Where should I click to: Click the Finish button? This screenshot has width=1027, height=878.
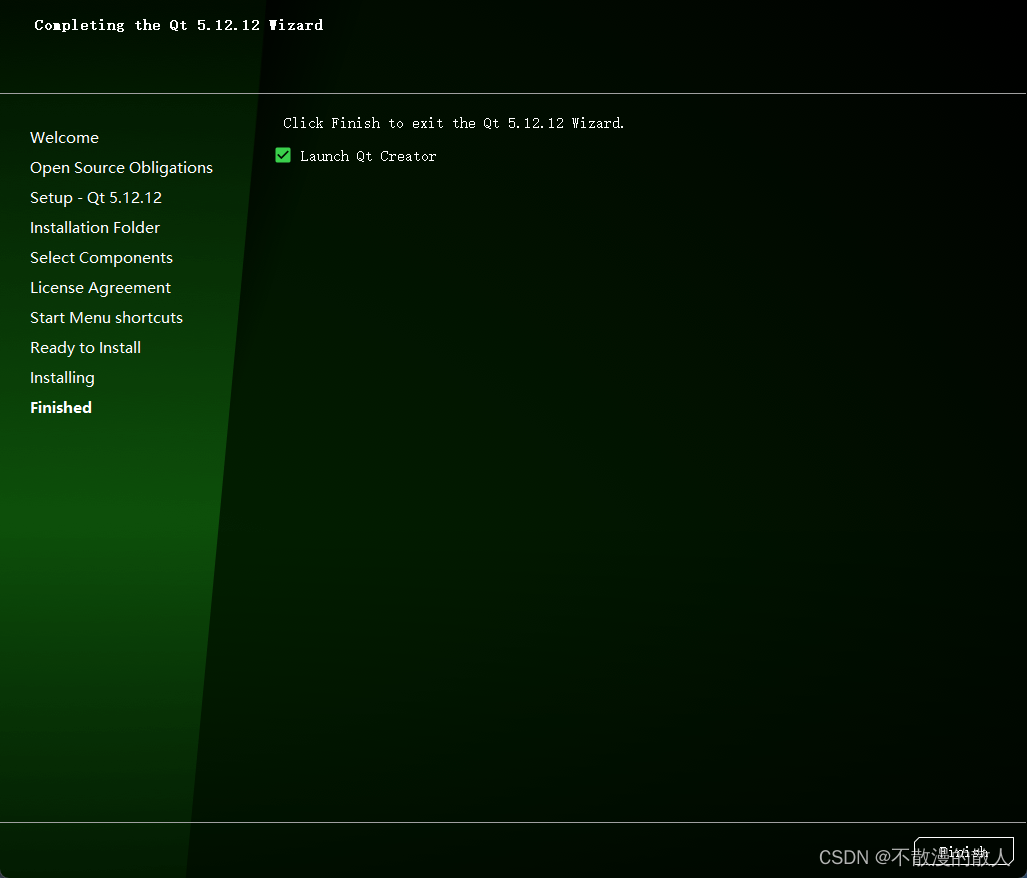[963, 851]
